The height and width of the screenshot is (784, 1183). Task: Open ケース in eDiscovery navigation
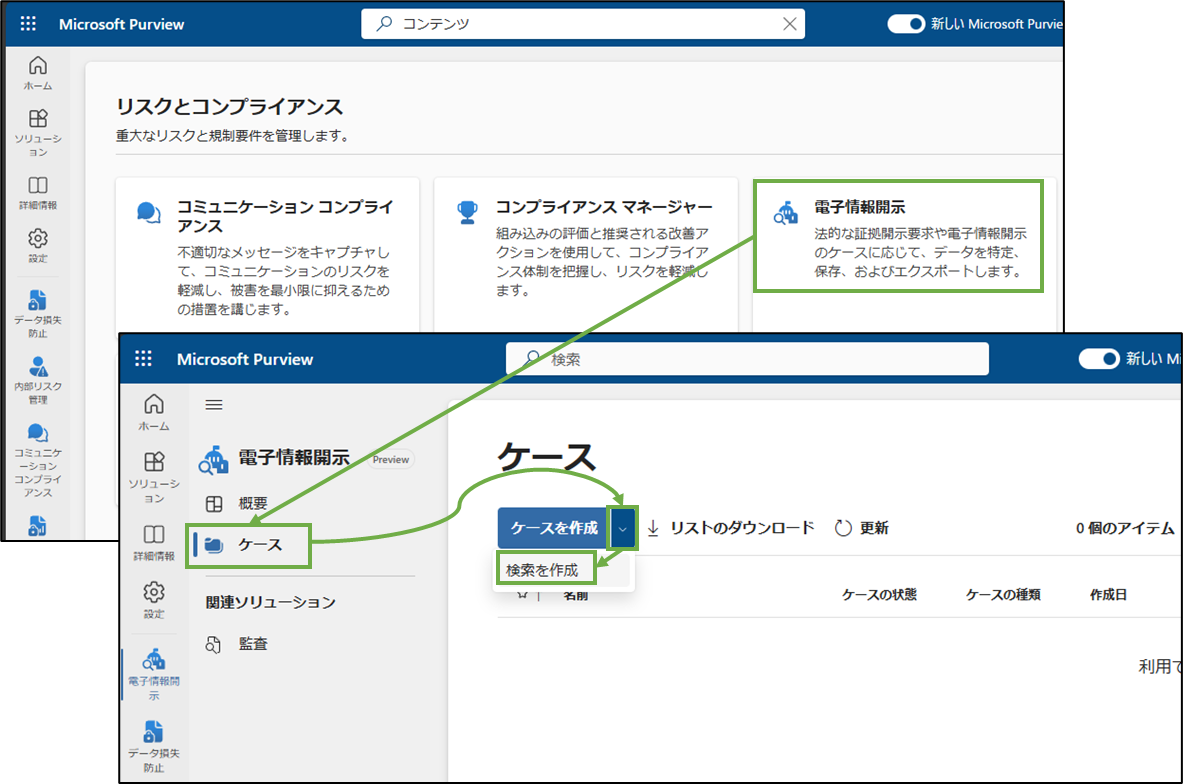pyautogui.click(x=249, y=545)
